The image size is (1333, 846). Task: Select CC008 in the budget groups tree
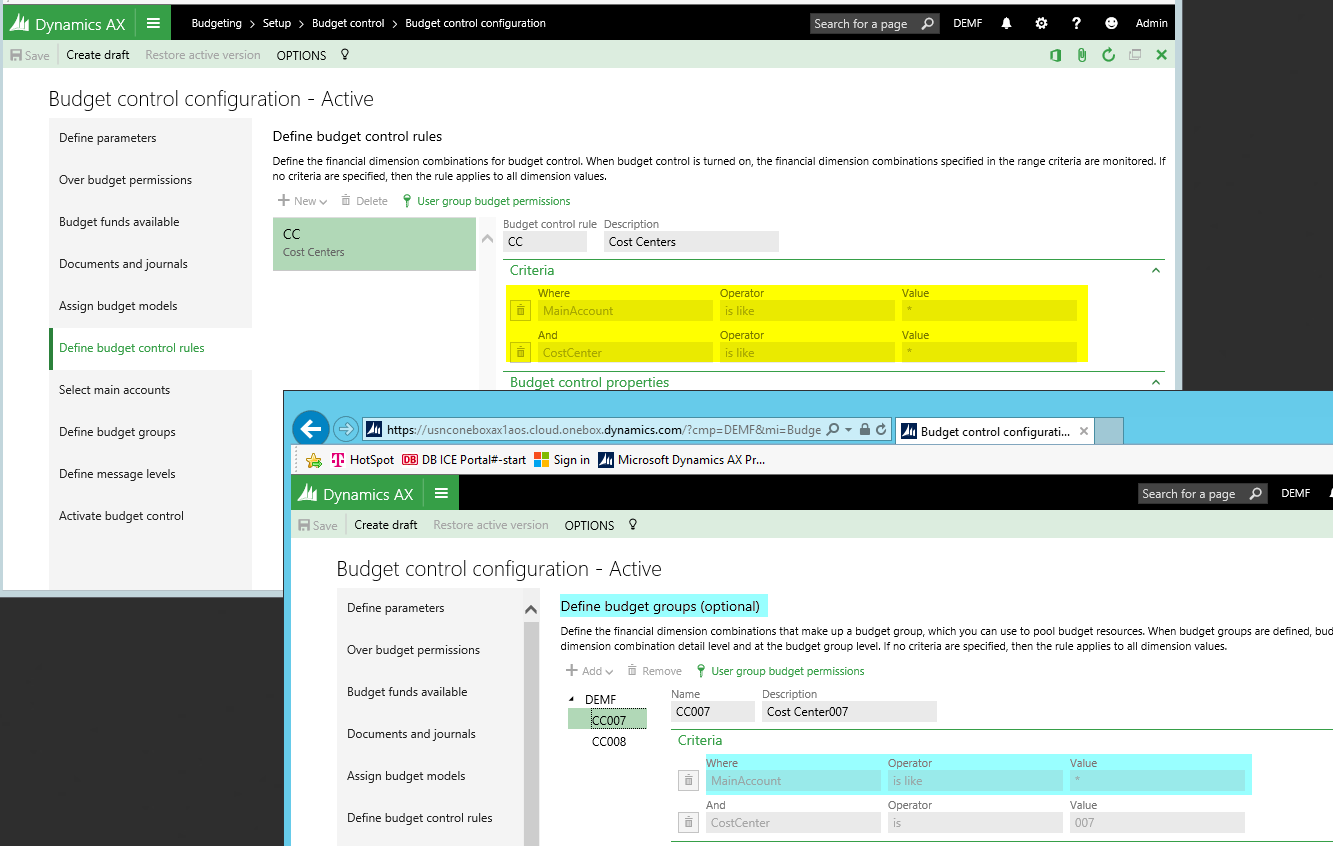[608, 742]
